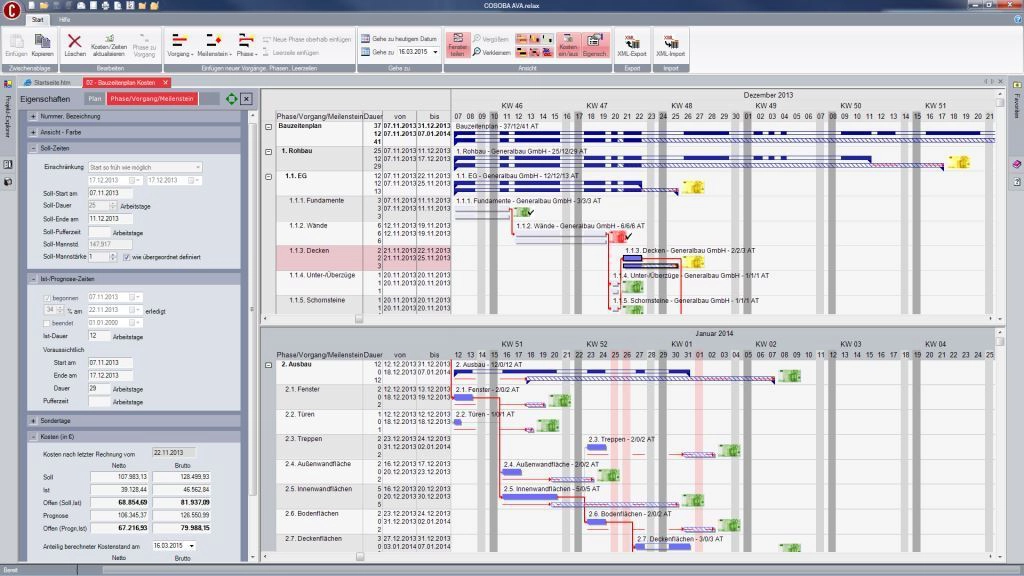The image size is (1024, 576).
Task: Click the XML-Import icon
Action: (669, 44)
